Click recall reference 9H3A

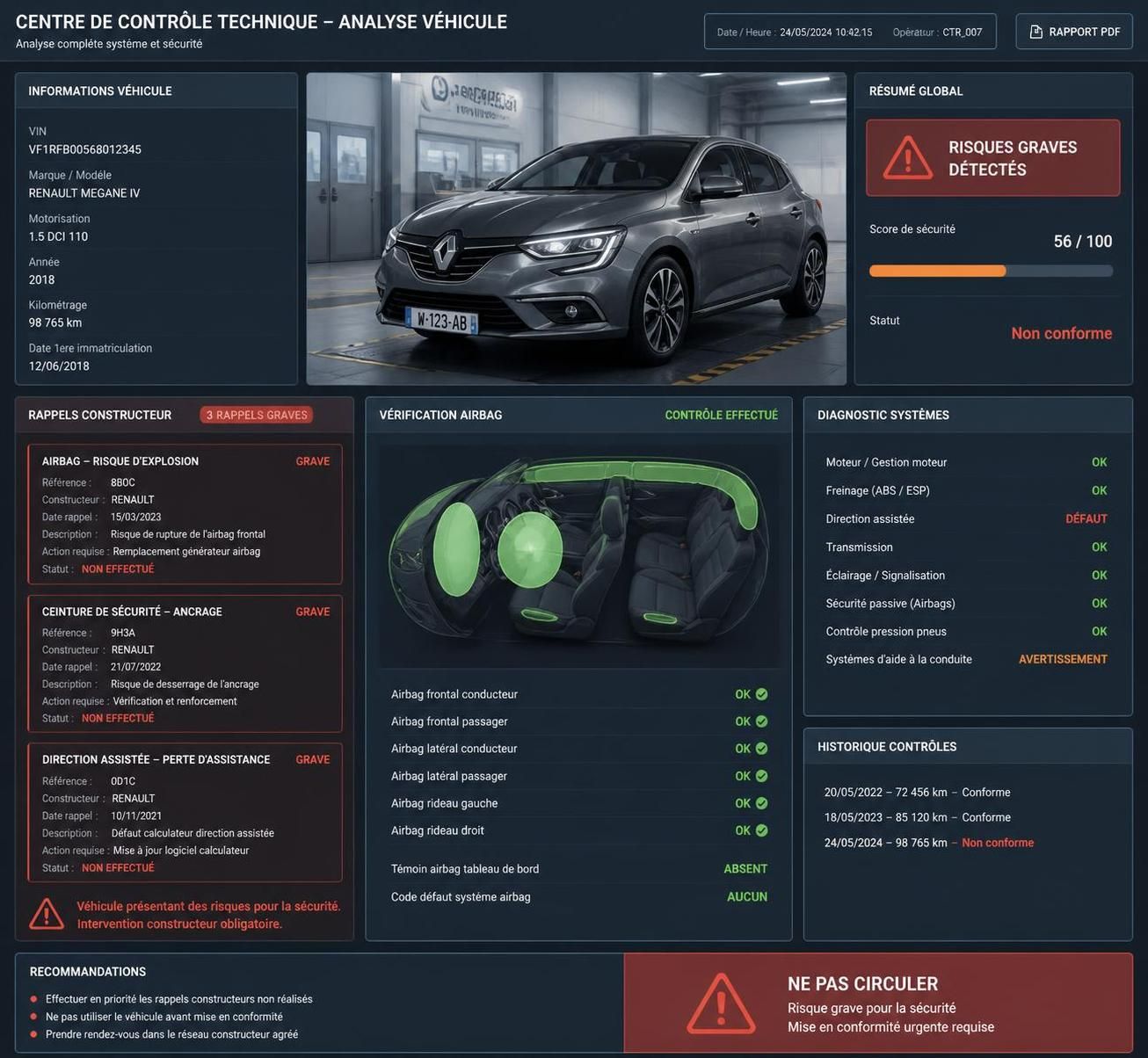(123, 633)
